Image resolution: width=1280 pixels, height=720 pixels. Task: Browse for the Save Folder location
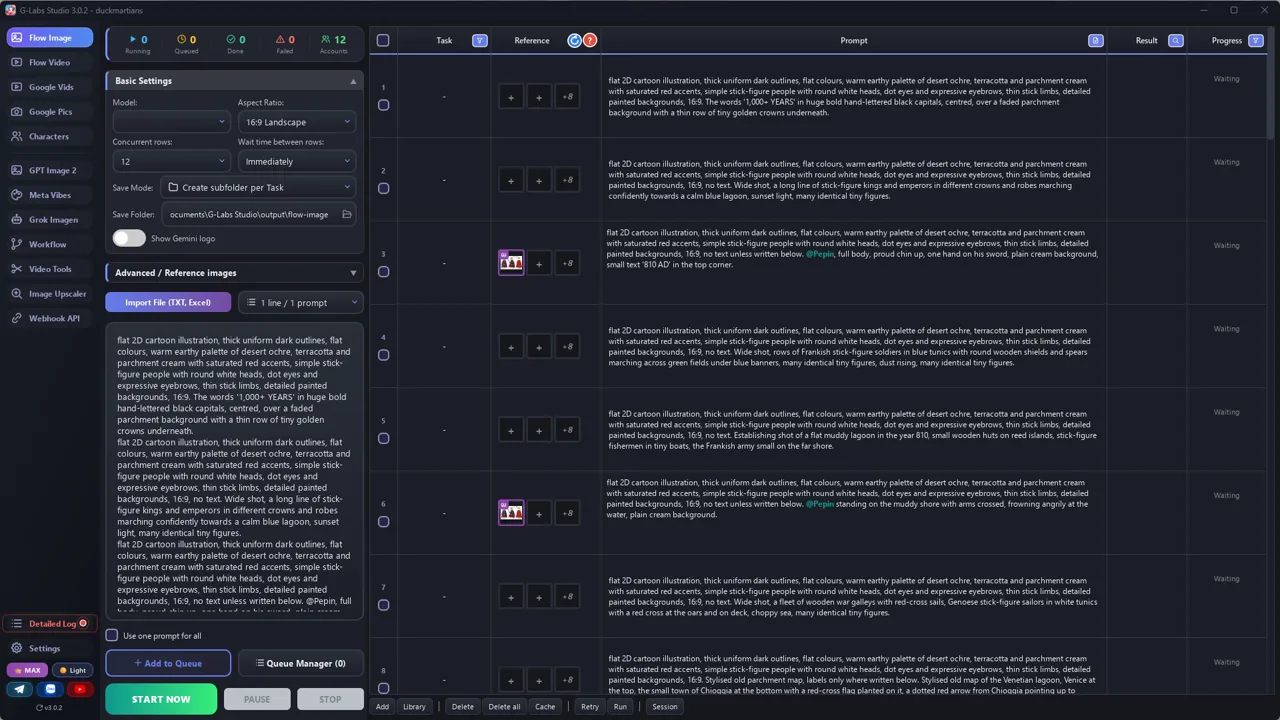(x=347, y=214)
